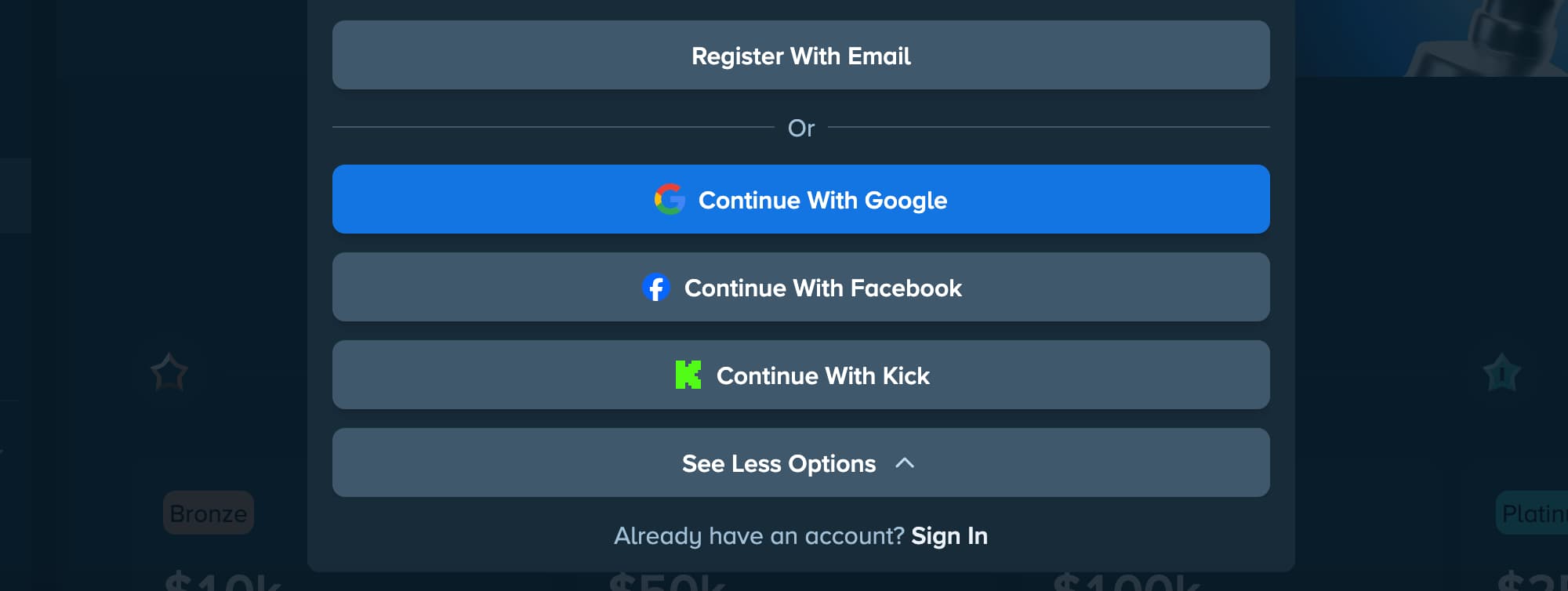Click the green Kick logo icon

(688, 375)
